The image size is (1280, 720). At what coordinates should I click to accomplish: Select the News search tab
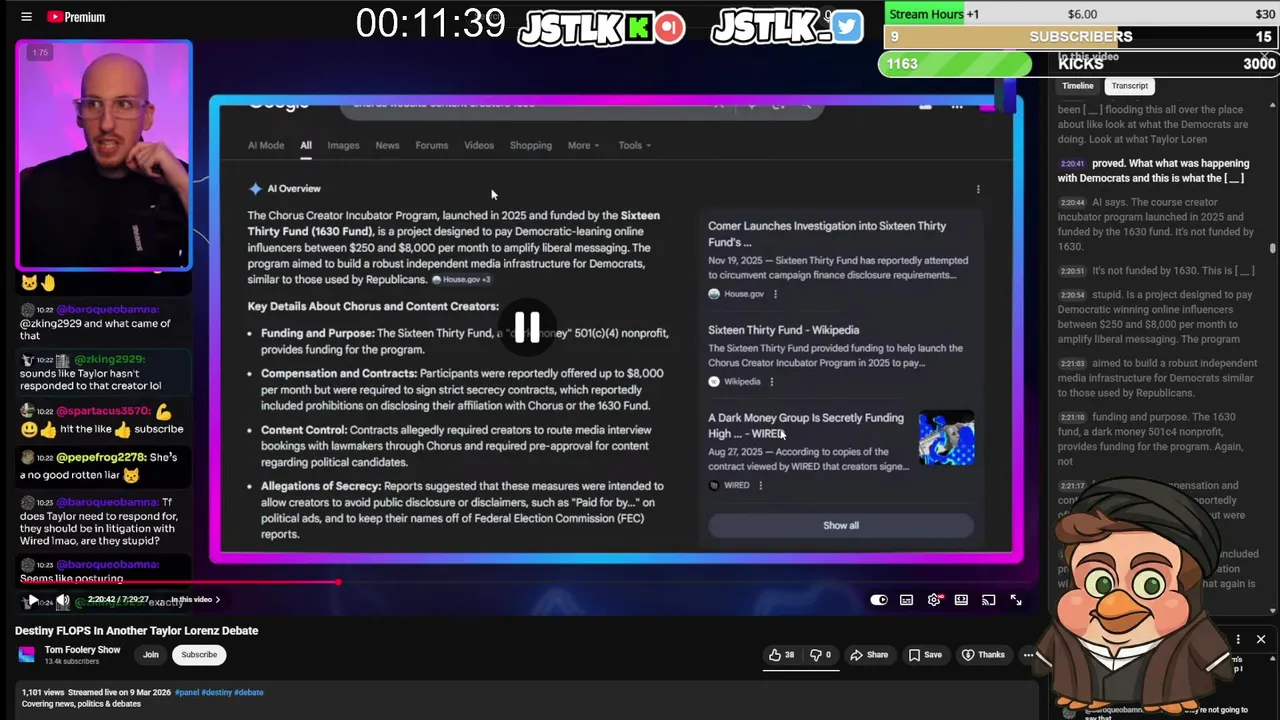(387, 145)
